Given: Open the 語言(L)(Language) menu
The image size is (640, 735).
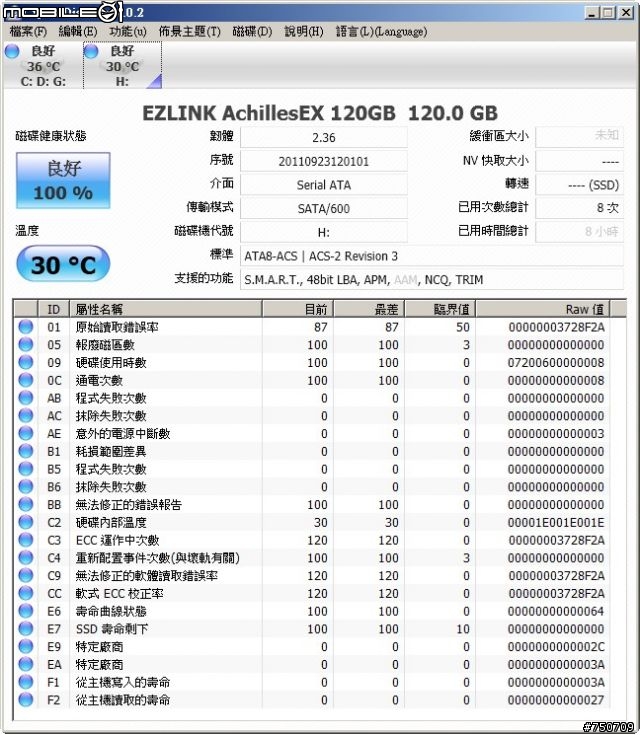Looking at the screenshot, I should pyautogui.click(x=381, y=31).
